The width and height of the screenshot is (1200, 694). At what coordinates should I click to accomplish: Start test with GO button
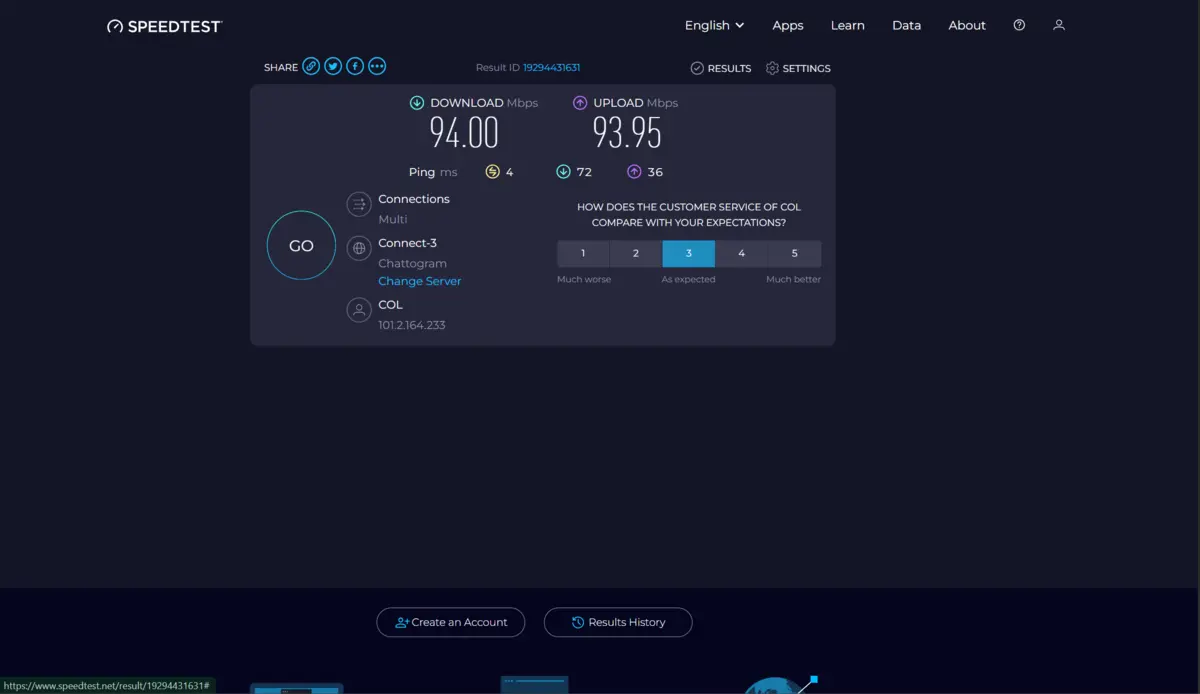tap(301, 245)
